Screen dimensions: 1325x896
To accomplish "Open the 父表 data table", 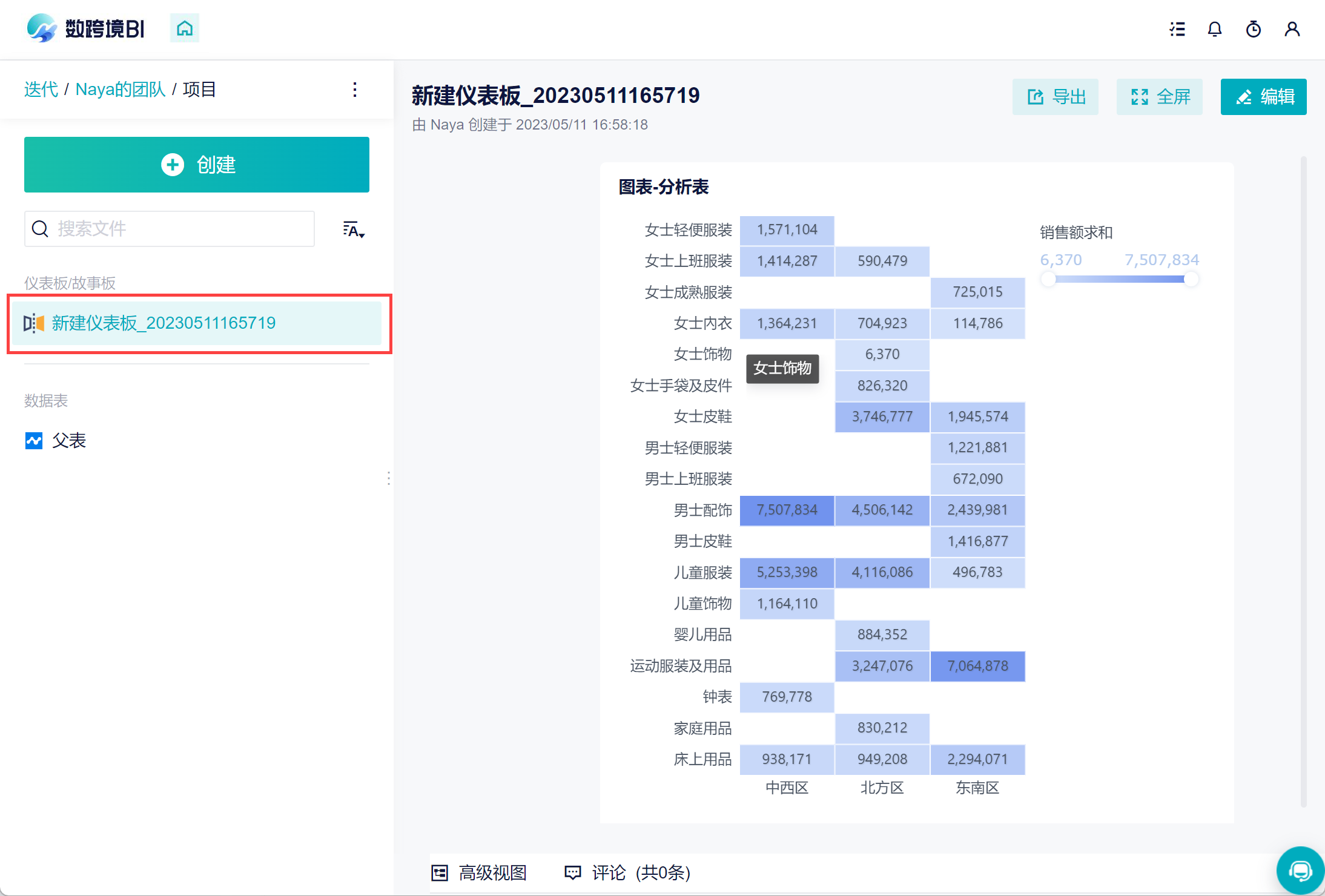I will point(68,440).
